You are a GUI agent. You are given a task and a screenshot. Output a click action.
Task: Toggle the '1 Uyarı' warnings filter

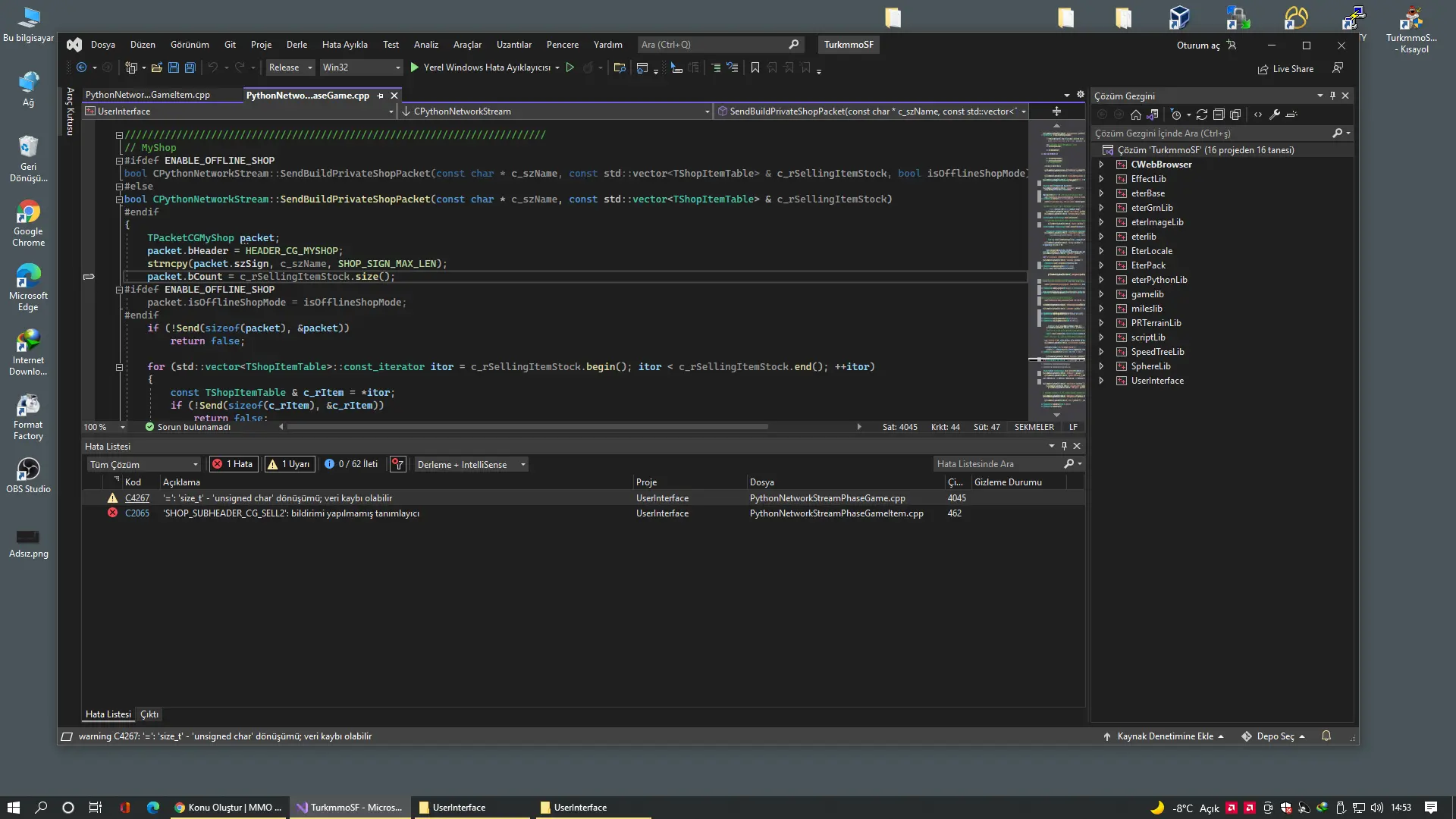point(290,464)
